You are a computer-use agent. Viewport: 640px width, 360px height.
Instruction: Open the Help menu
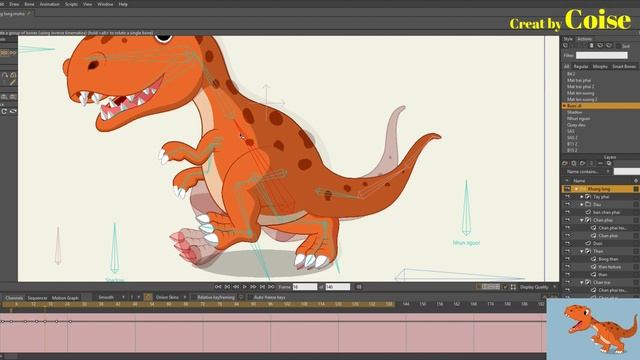click(x=123, y=4)
